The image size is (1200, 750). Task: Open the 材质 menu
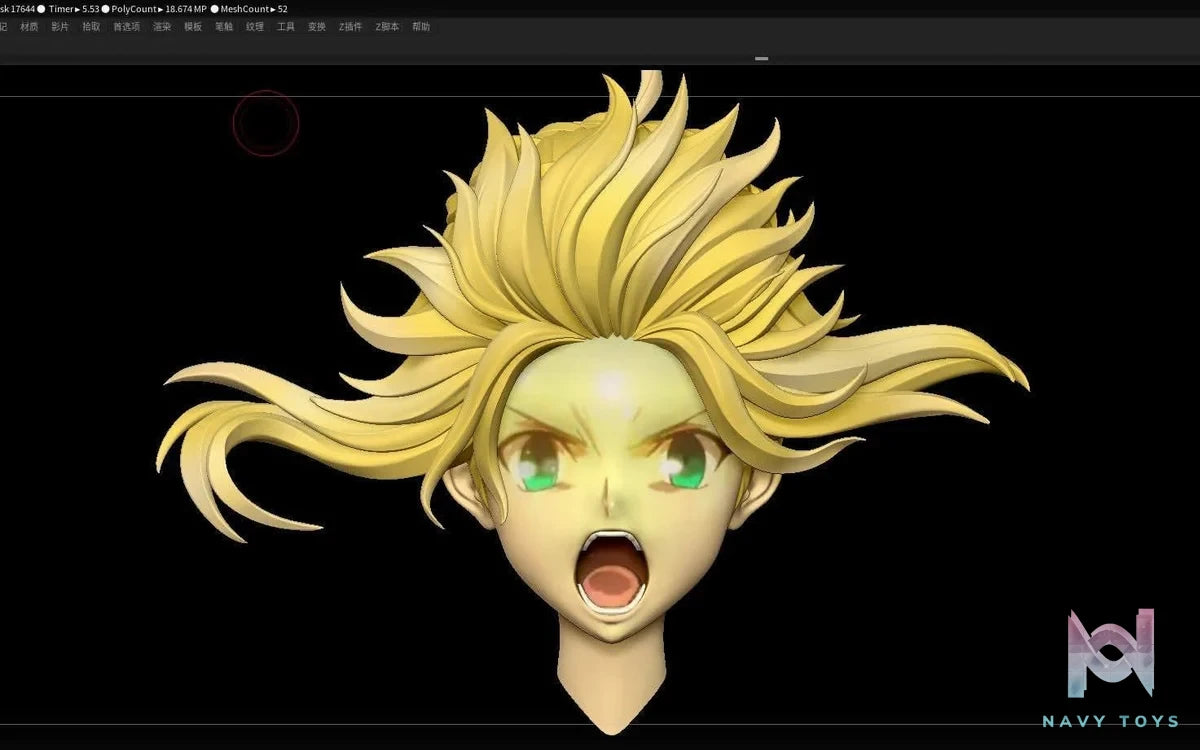click(x=29, y=27)
